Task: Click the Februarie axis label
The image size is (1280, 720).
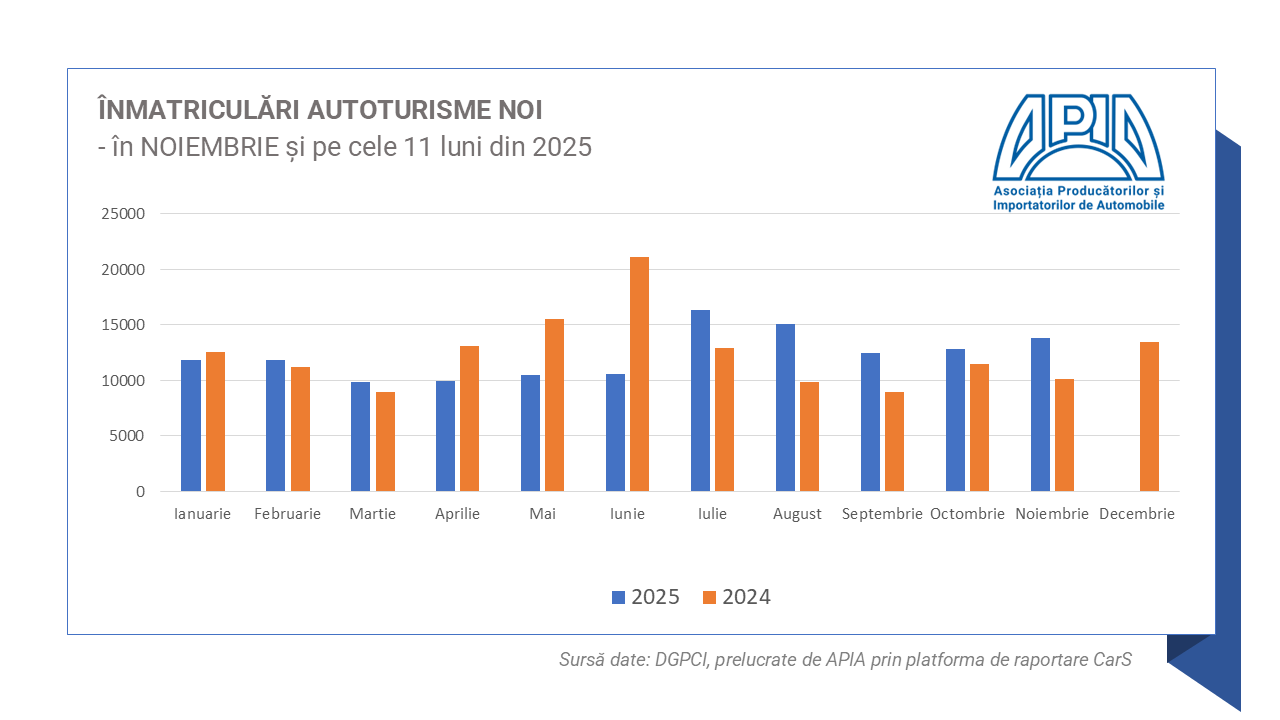Action: (x=287, y=514)
